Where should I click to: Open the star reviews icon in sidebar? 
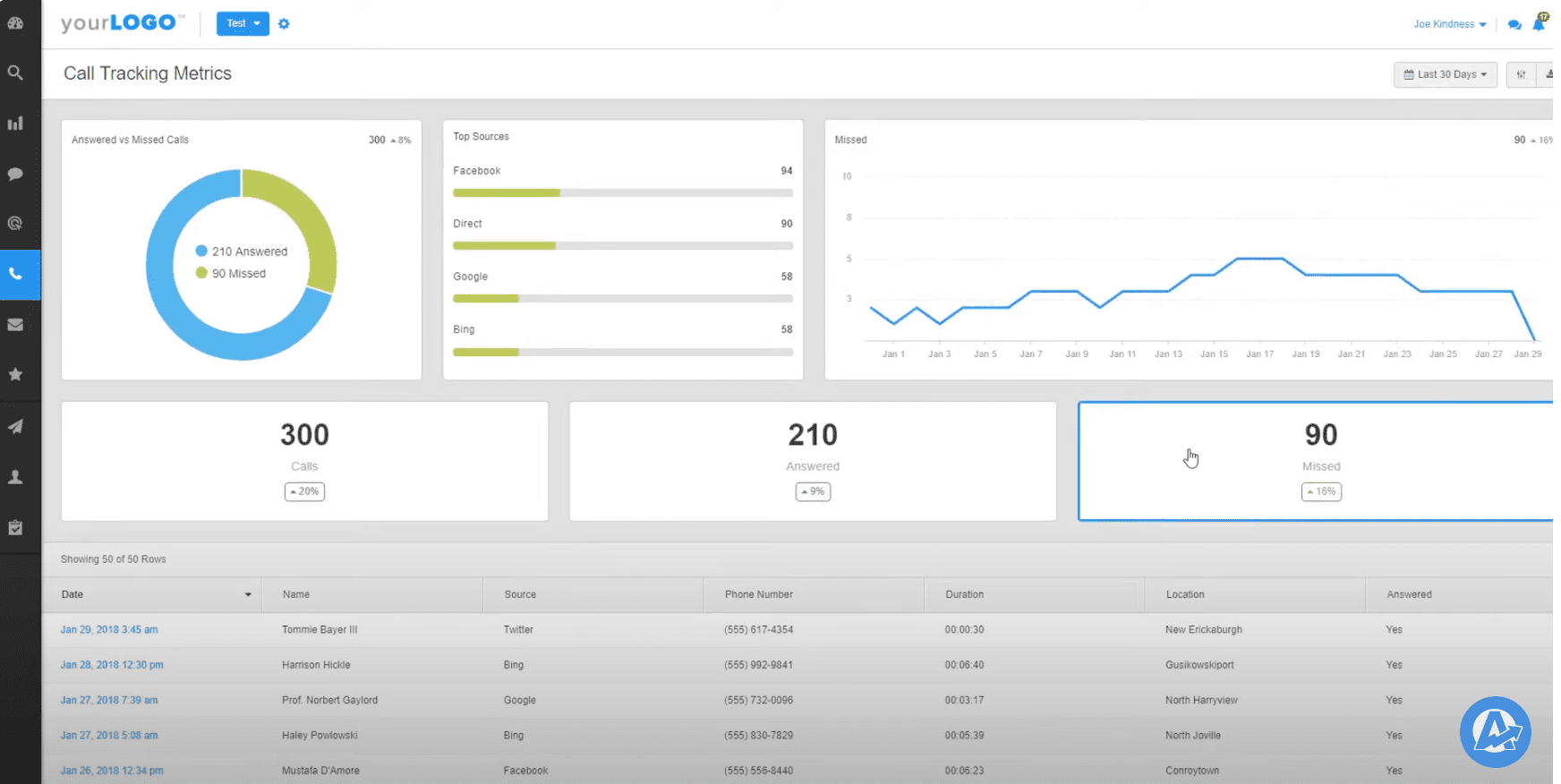coord(15,375)
